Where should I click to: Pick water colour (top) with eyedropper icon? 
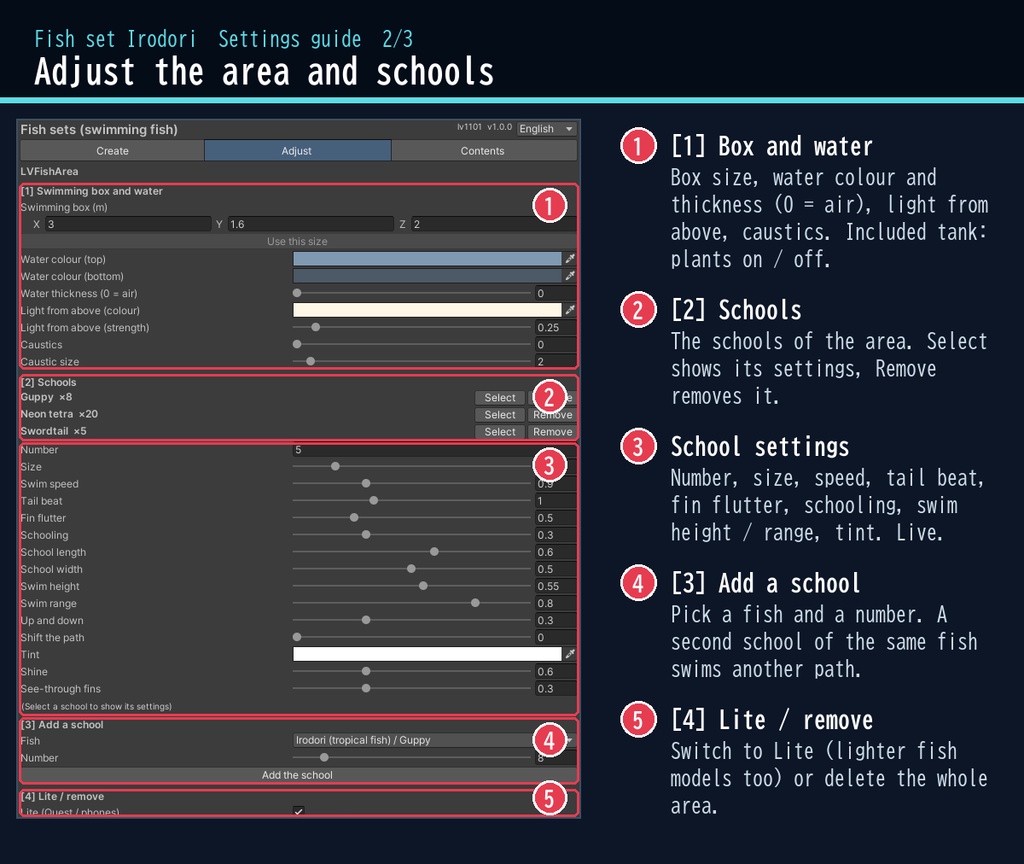coord(570,259)
